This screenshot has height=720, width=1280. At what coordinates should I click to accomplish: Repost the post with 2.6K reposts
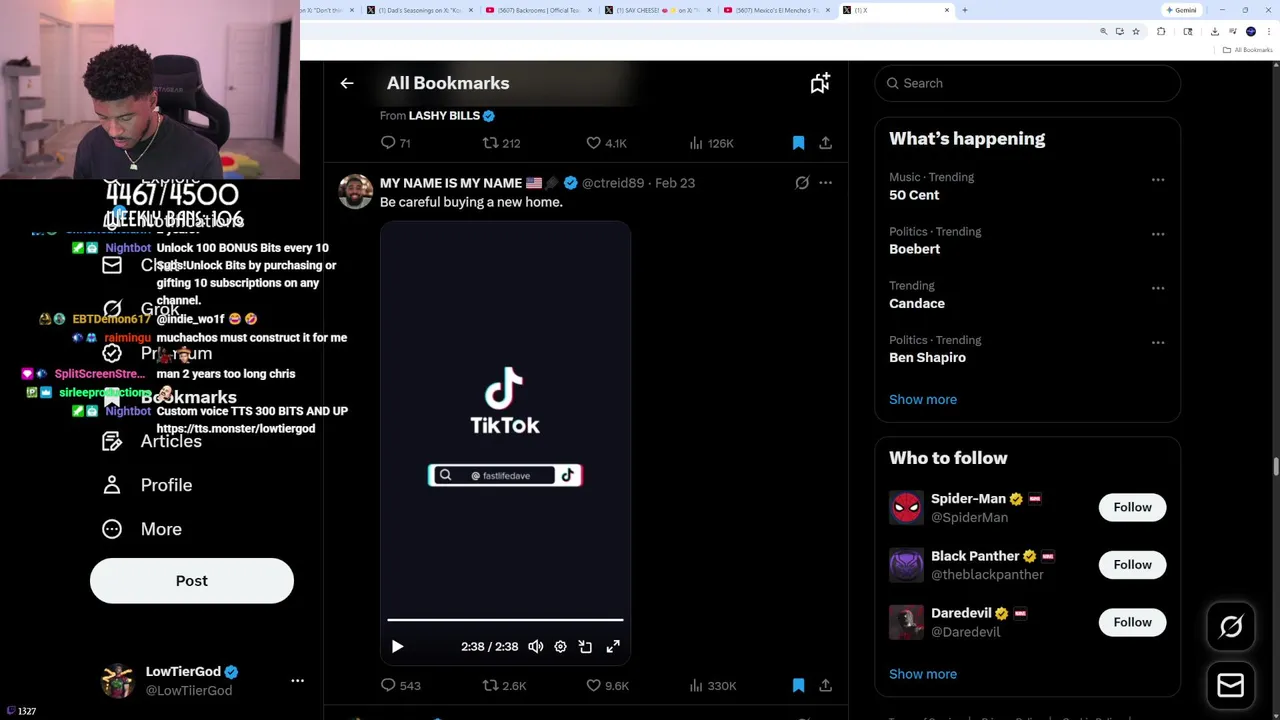(504, 685)
